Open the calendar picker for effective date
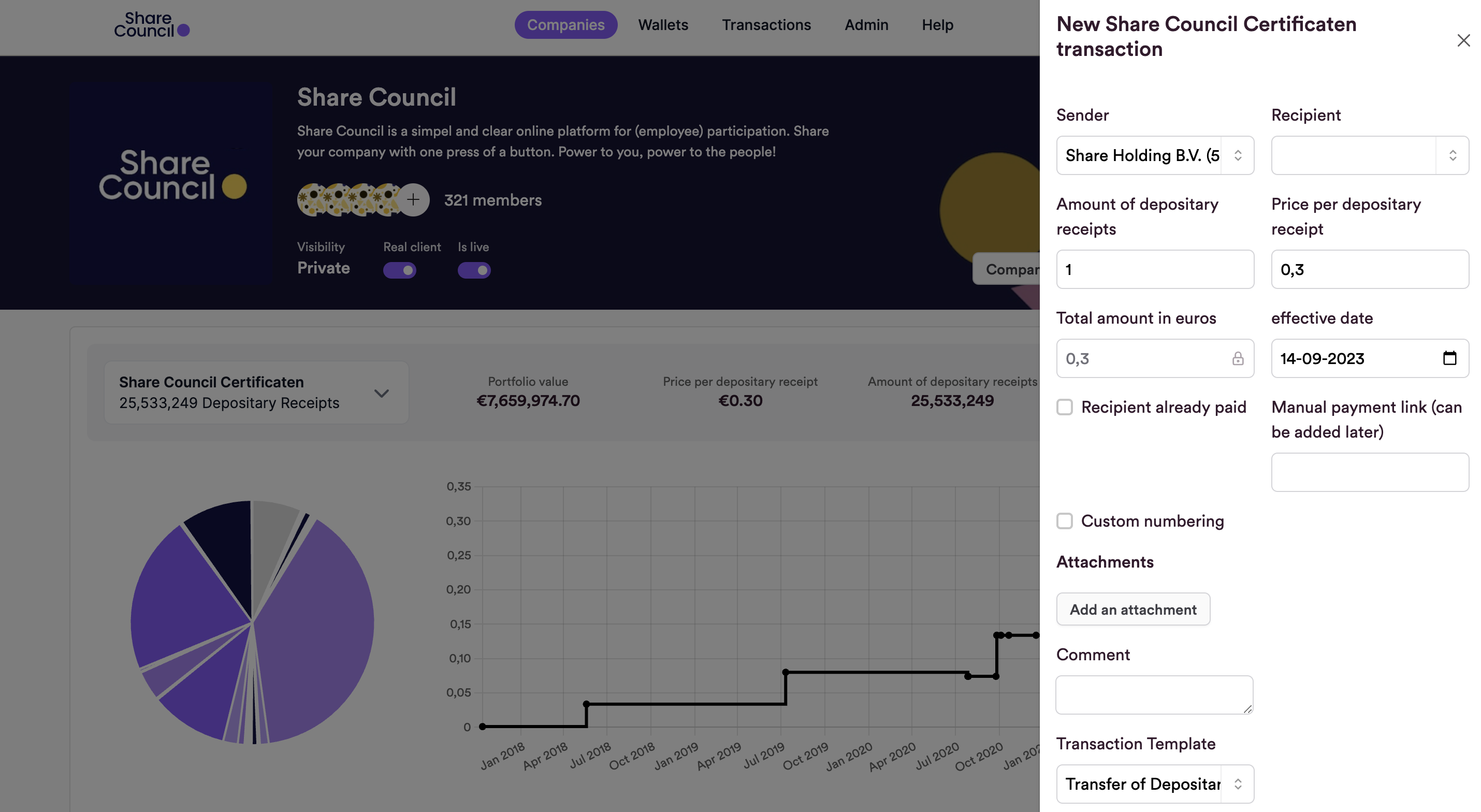 1449,358
